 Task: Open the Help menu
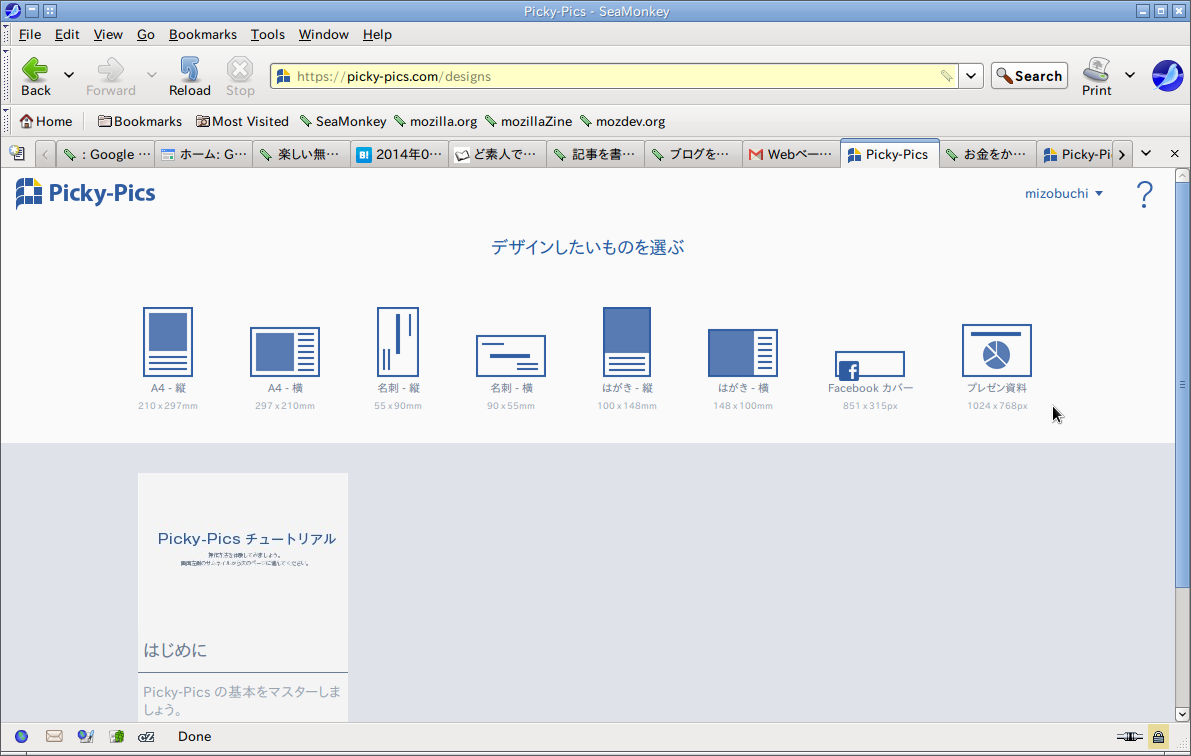(377, 34)
